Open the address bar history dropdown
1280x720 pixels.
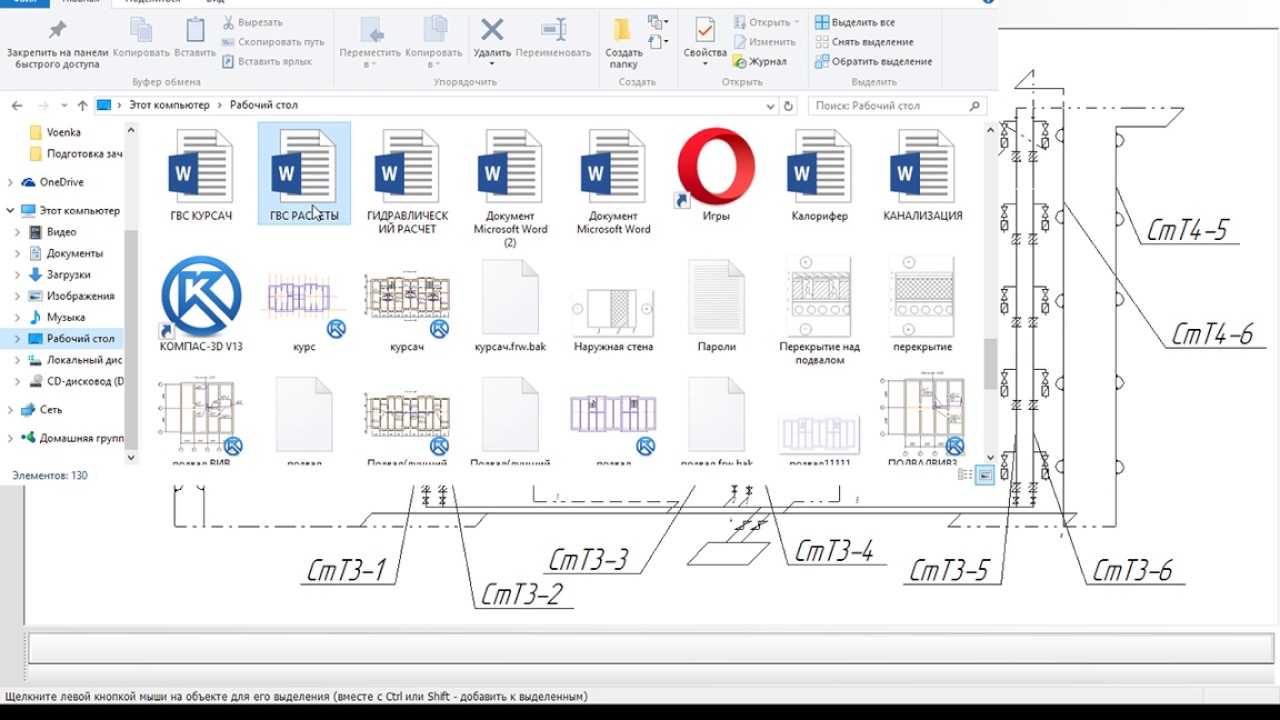769,105
